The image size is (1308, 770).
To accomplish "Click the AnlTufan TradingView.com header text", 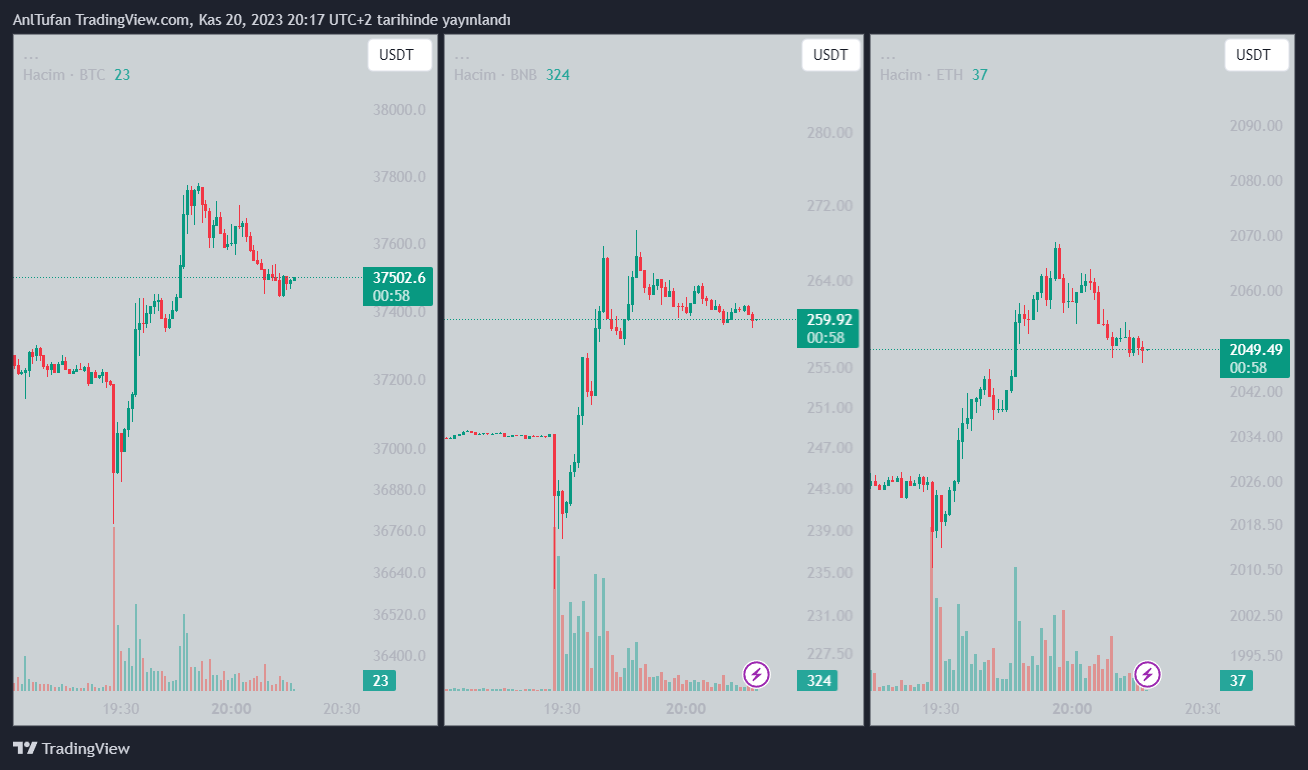I will coord(261,20).
